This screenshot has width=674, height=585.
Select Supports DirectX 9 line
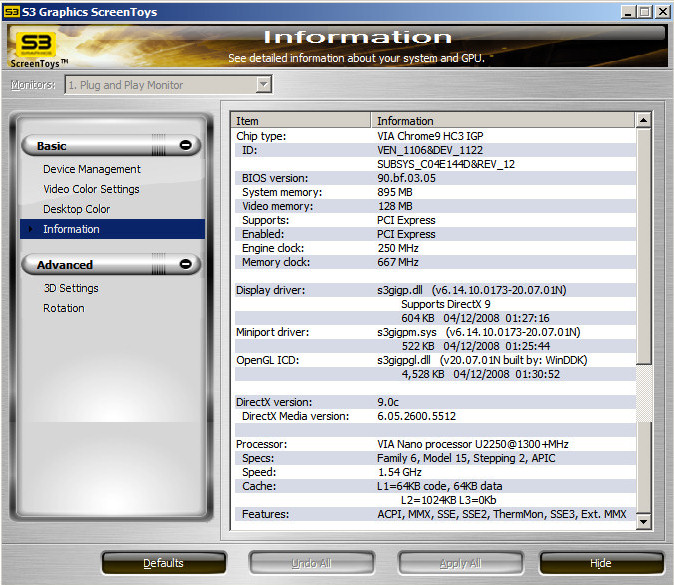coord(446,304)
